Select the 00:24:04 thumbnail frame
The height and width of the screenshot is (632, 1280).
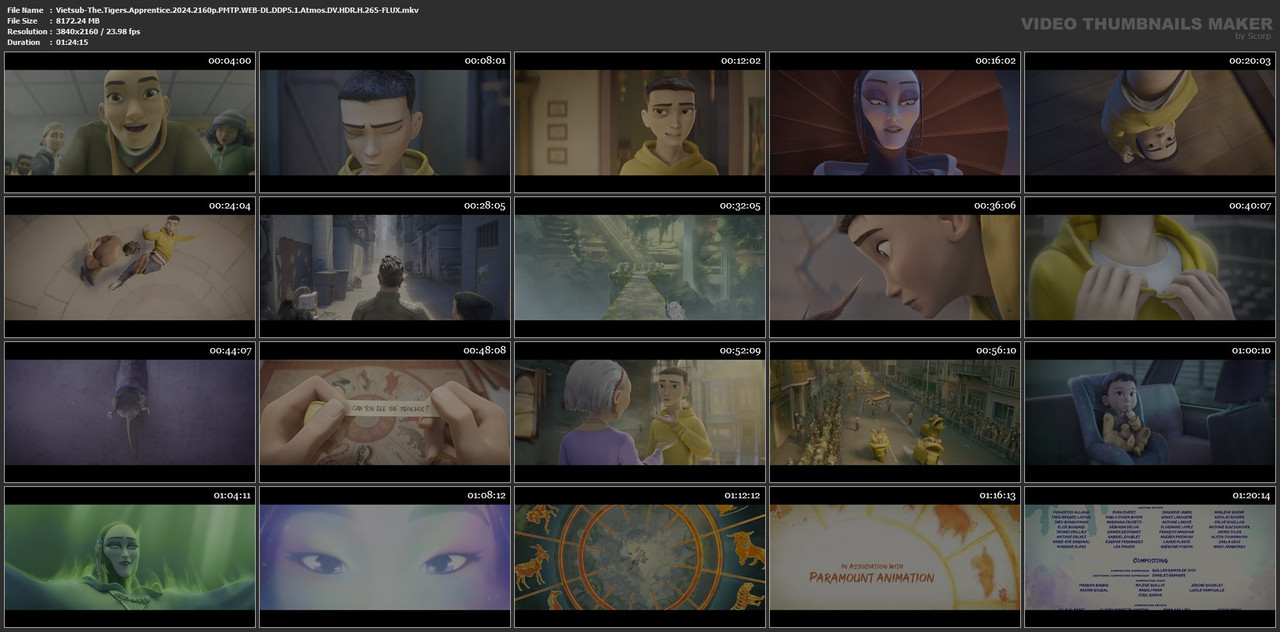point(130,267)
